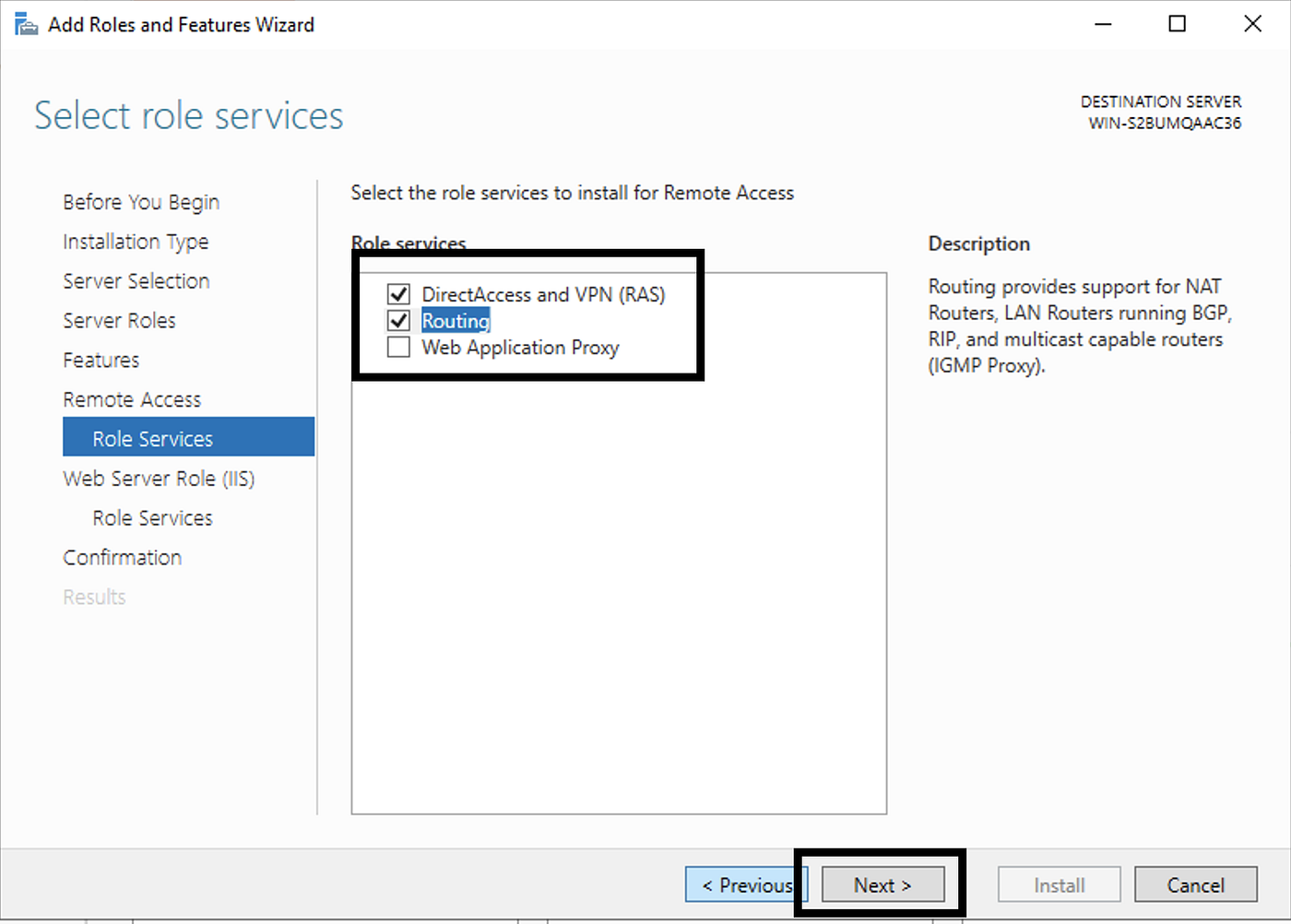Enable Web Application Proxy
This screenshot has height=924, width=1291.
pyautogui.click(x=398, y=347)
